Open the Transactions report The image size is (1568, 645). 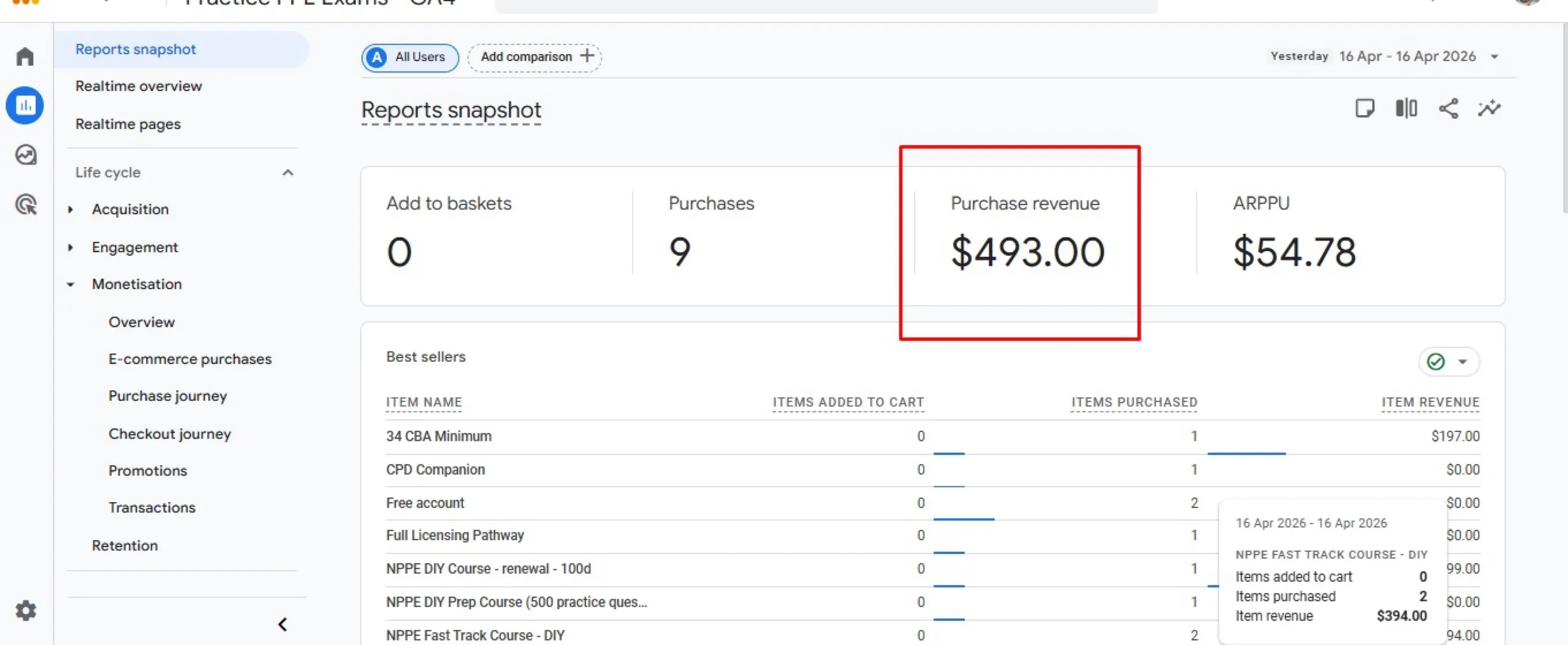tap(151, 507)
